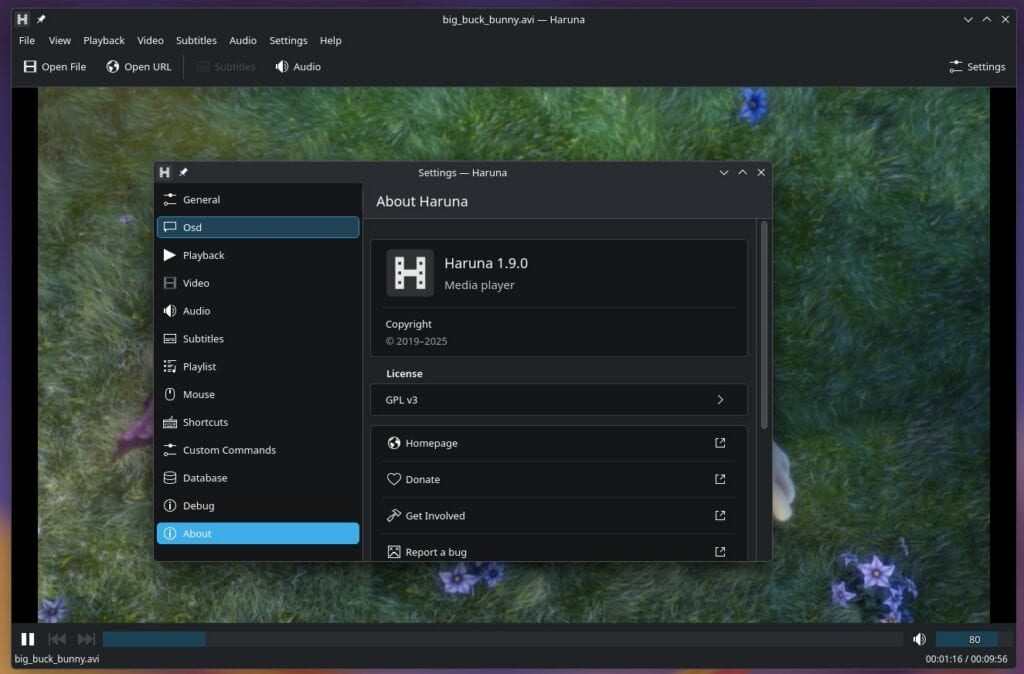This screenshot has width=1024, height=674.
Task: Close the Settings dialog
Action: click(761, 172)
